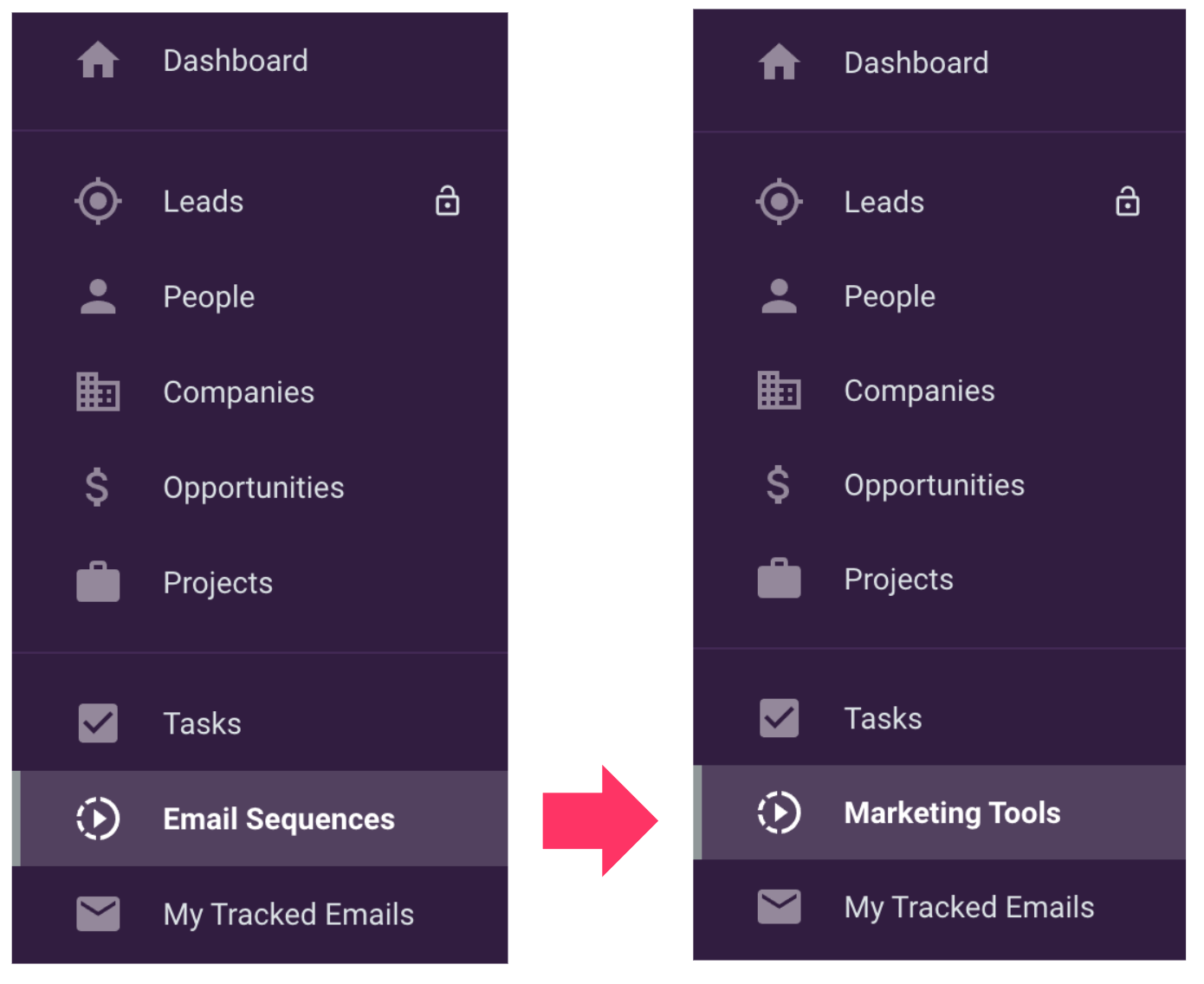Viewport: 1204px width, 984px height.
Task: Select Dashboard label in right sidebar
Action: click(916, 62)
